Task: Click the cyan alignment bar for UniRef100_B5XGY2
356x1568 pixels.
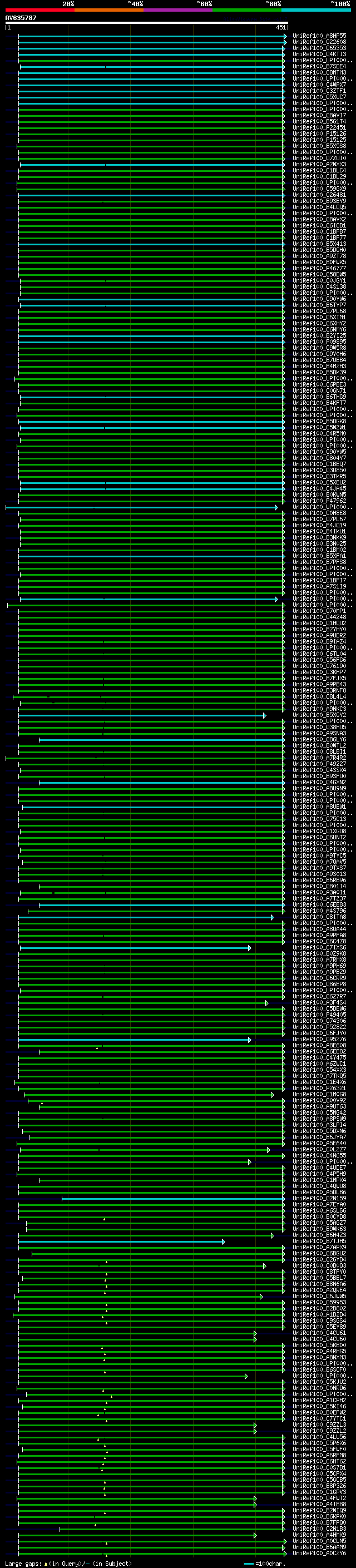Action: pos(142,715)
